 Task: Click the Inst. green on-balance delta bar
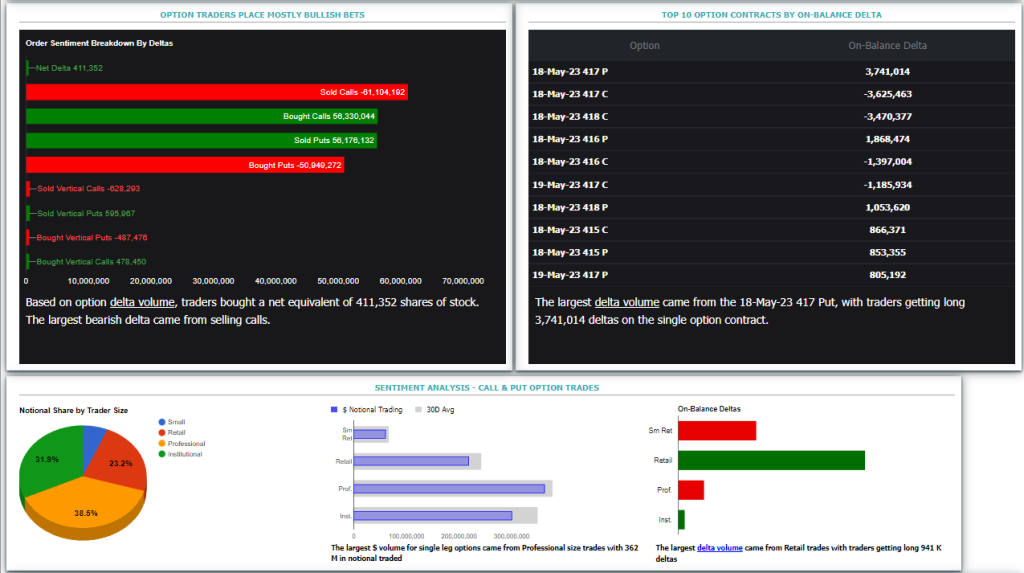682,520
